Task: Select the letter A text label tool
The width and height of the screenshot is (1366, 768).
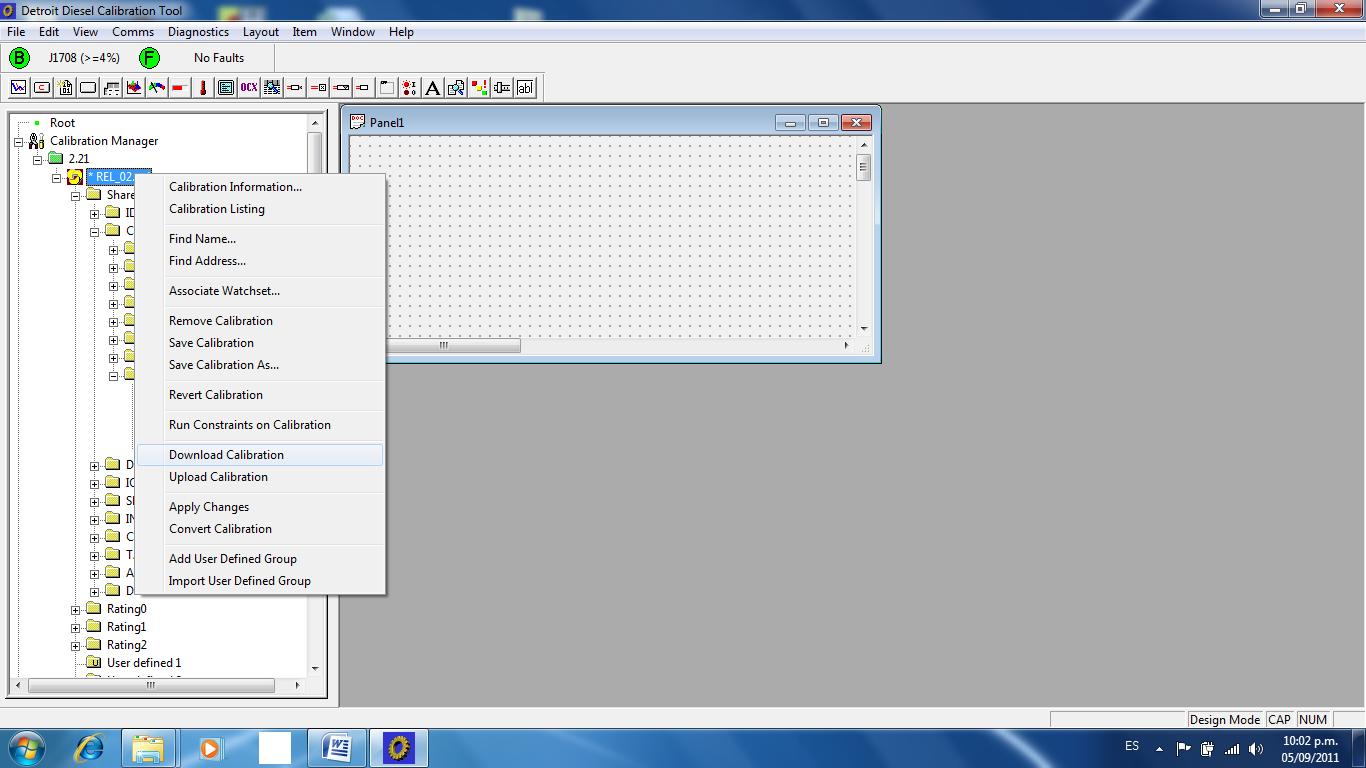Action: [x=433, y=87]
